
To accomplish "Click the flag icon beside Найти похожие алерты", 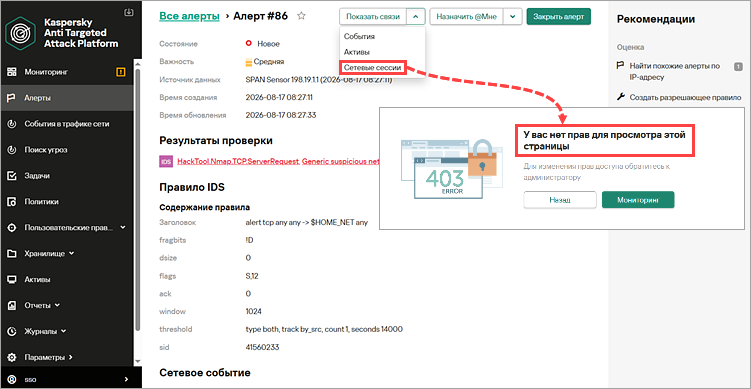I will coord(620,66).
